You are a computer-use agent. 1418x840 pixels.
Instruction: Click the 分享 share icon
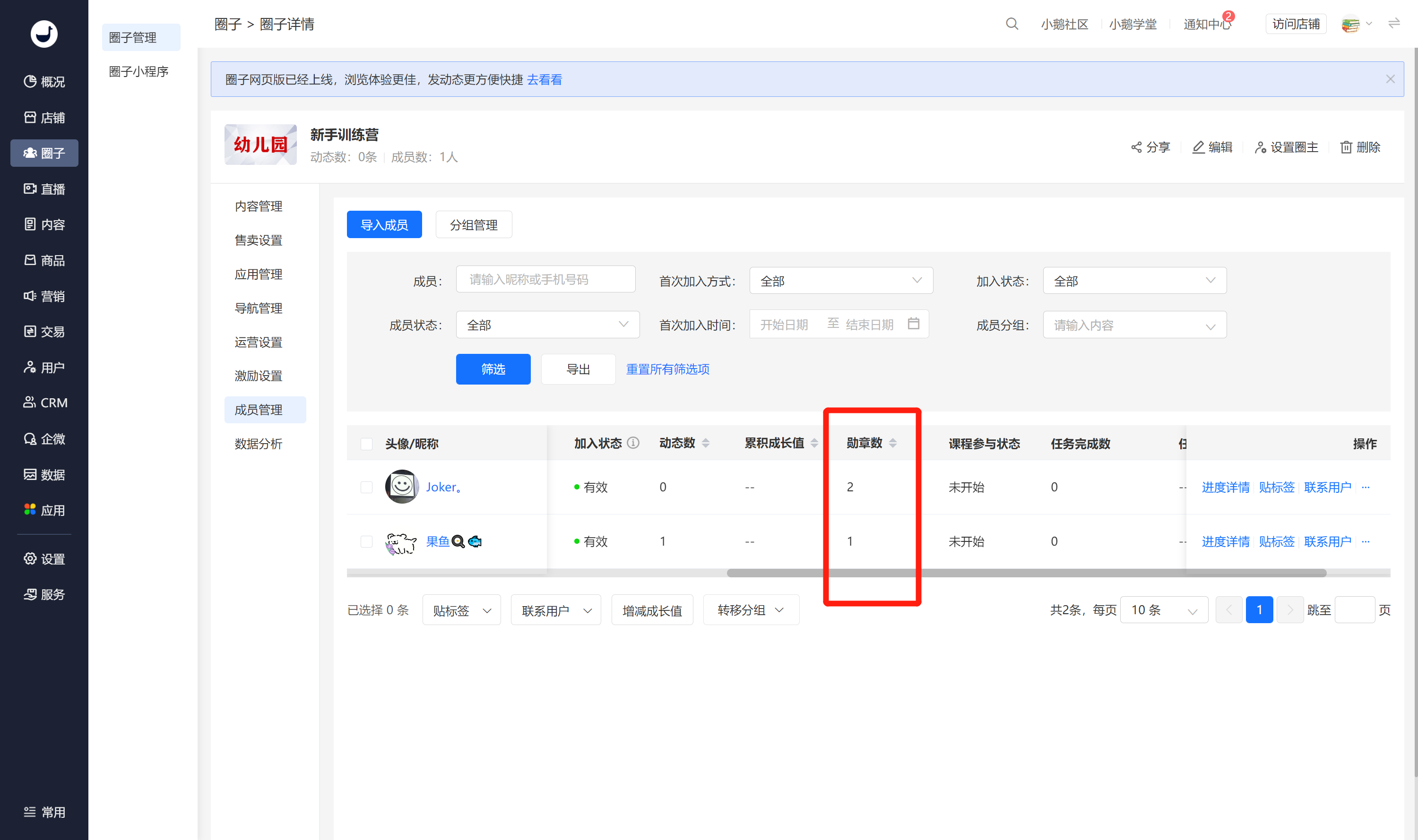coord(1136,147)
